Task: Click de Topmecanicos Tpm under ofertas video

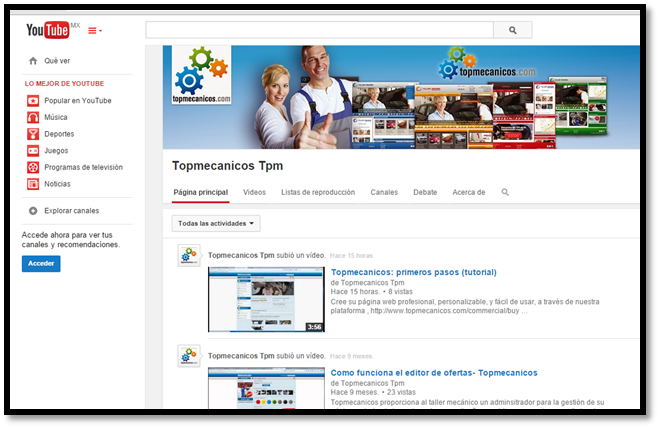Action: [367, 383]
